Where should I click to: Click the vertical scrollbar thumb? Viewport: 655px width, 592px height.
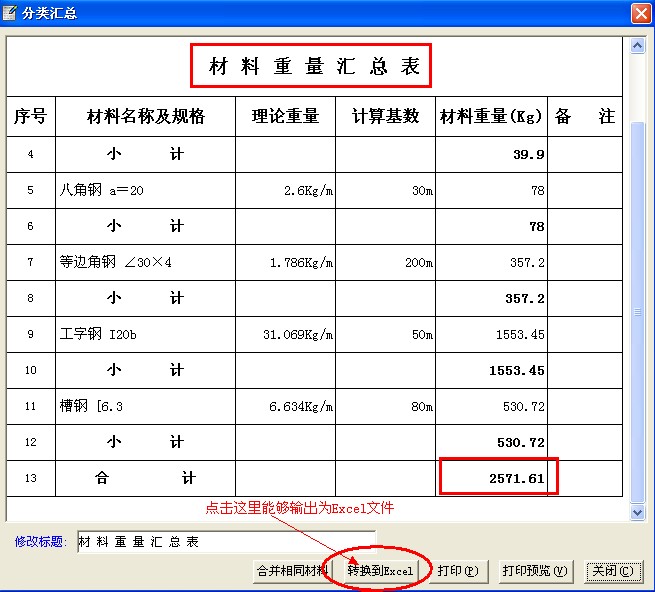[637, 300]
